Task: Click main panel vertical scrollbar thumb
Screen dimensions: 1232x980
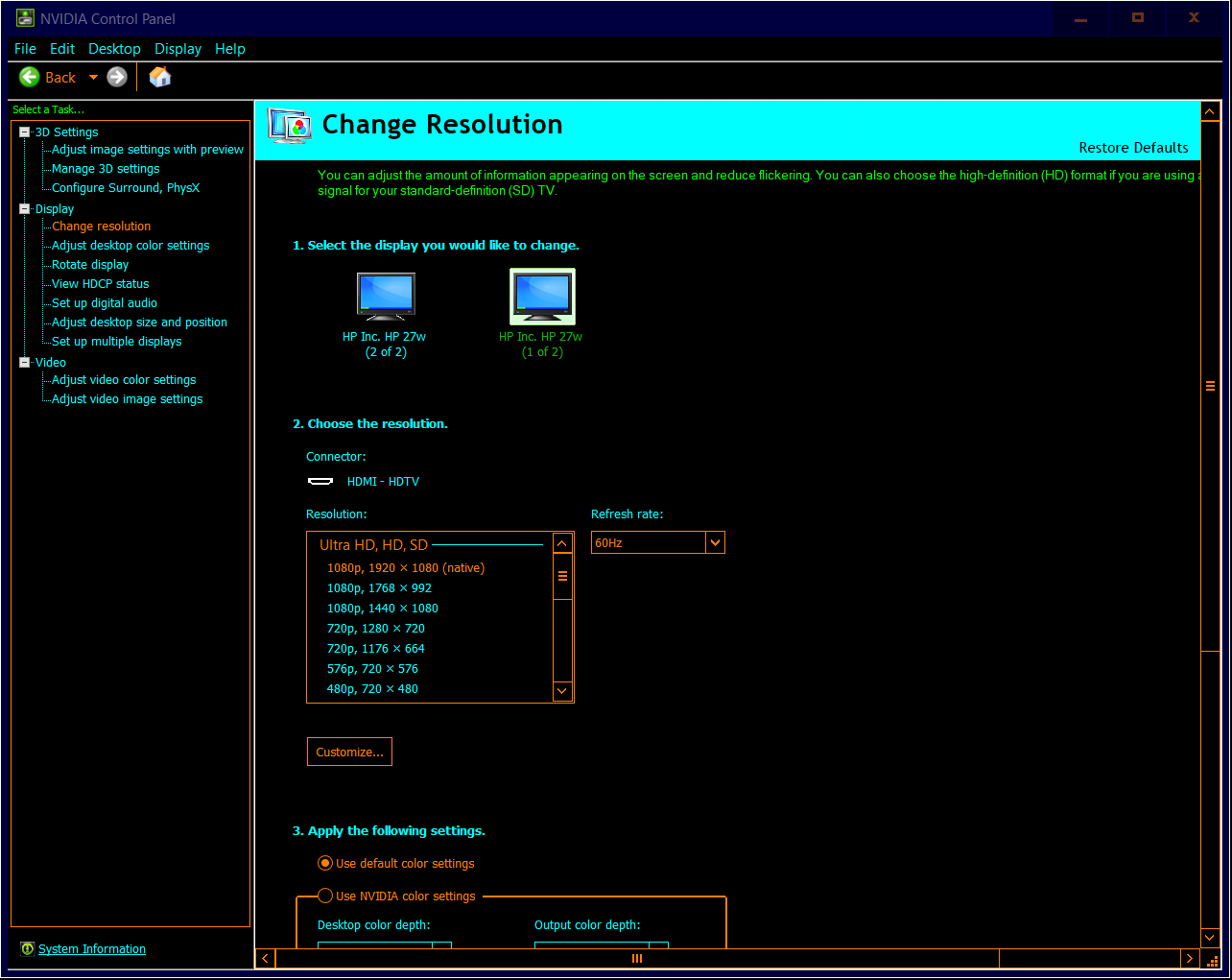Action: [1210, 386]
